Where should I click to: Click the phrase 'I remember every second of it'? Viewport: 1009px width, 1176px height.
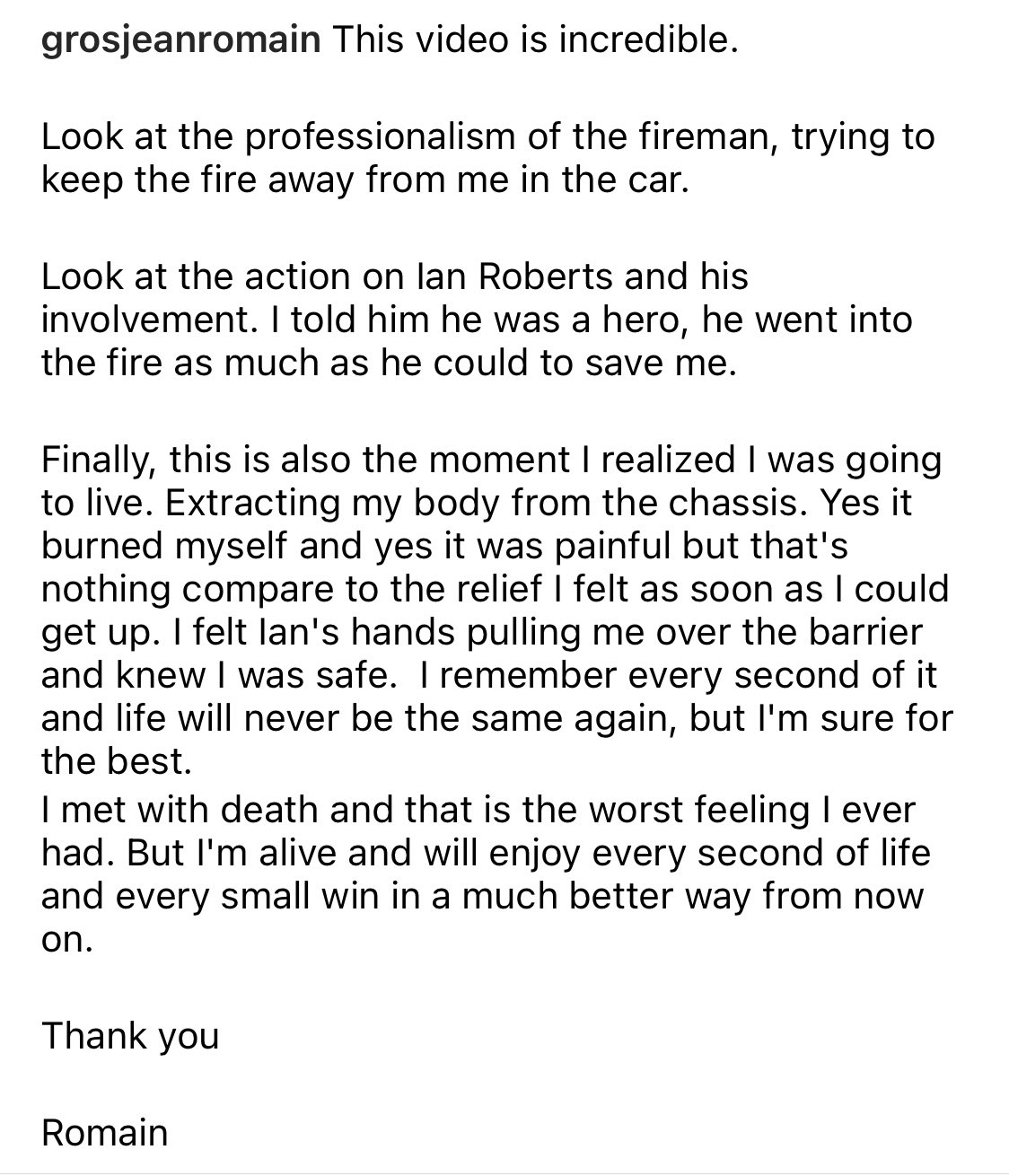pos(675,676)
